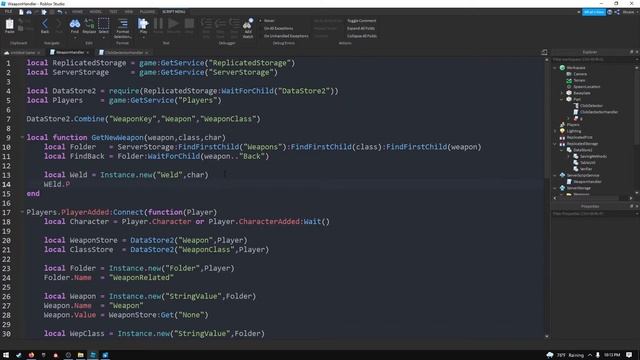The width and height of the screenshot is (640, 360).
Task: Expand the Baseplate node in Explorer
Action: coord(562,93)
